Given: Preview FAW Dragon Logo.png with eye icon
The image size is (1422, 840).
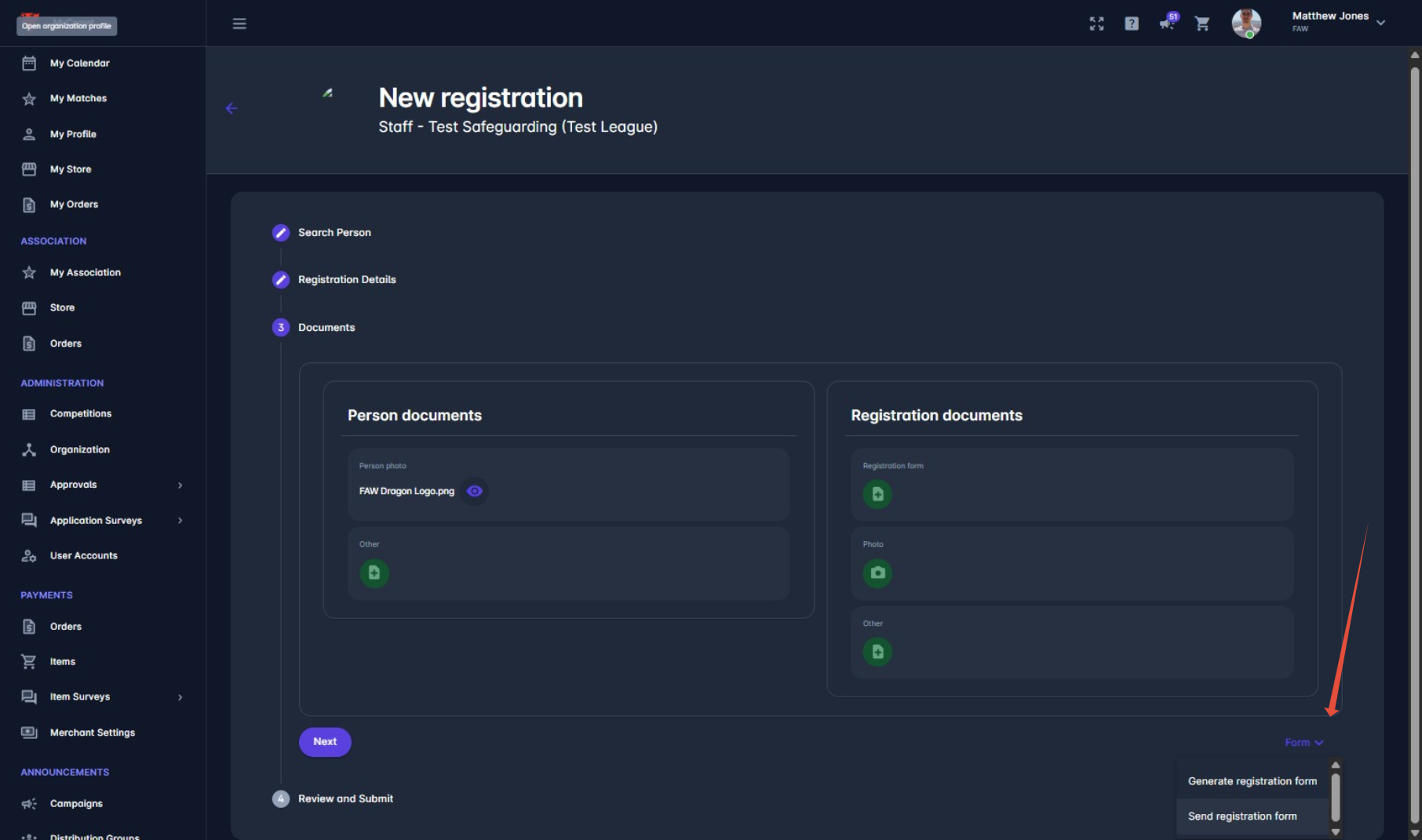Looking at the screenshot, I should (x=474, y=491).
